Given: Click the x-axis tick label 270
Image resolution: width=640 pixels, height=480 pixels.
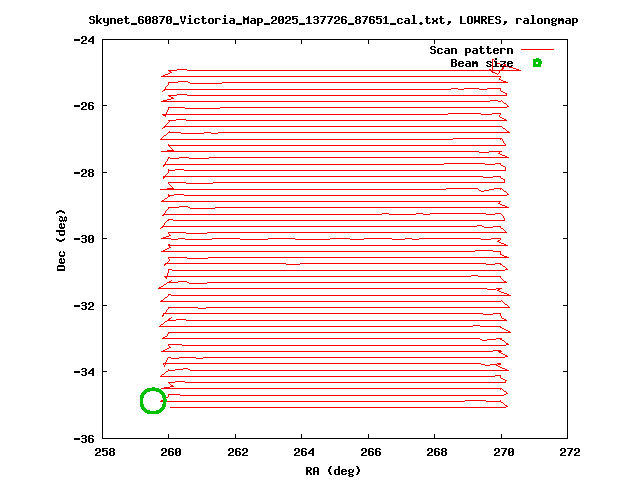Looking at the screenshot, I should click(x=504, y=452).
